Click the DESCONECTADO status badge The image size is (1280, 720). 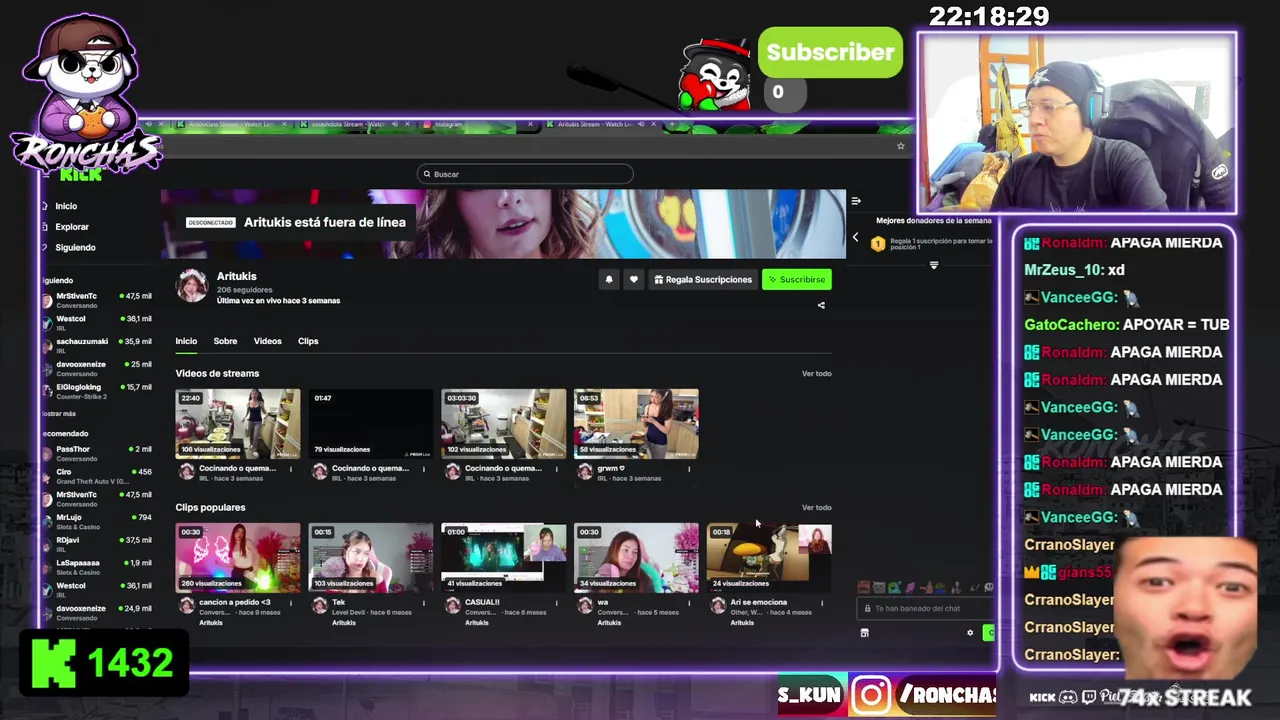click(x=211, y=223)
